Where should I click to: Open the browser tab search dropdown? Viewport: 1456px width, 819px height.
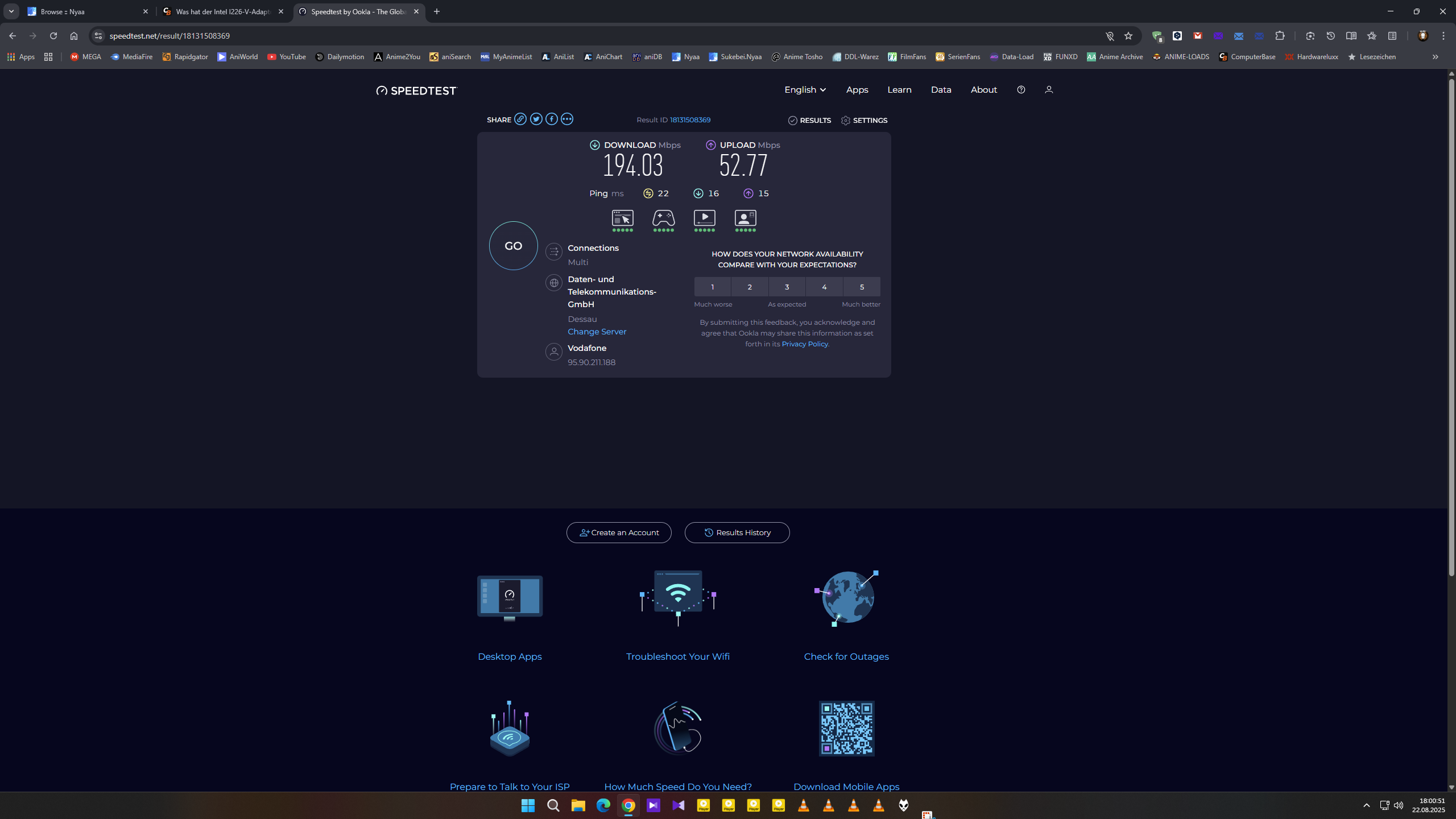[11, 11]
